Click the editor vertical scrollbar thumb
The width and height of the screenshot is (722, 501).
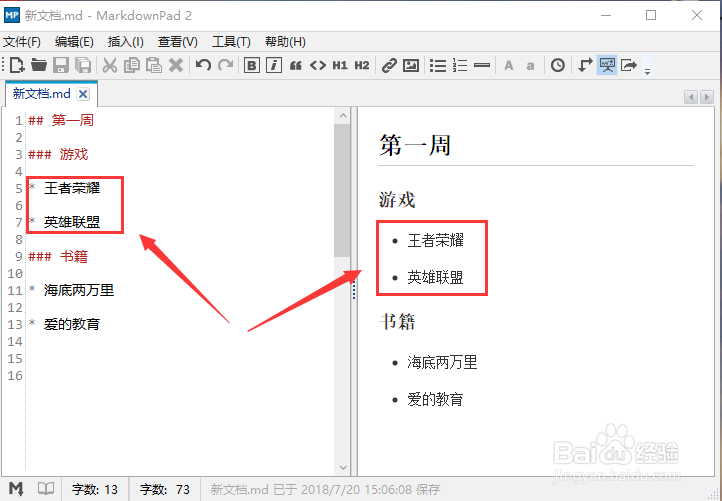tap(342, 190)
